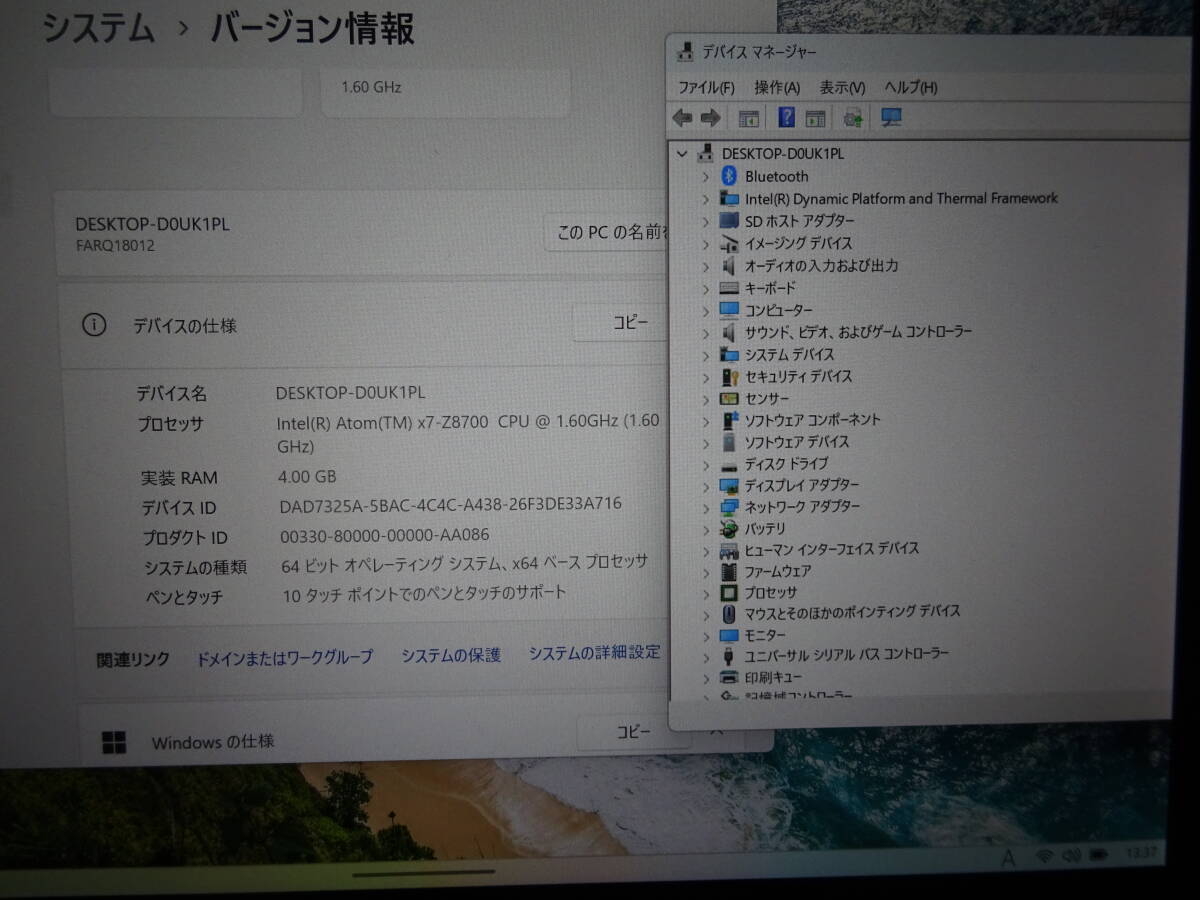Expand the ファームウェア node
This screenshot has width=1200, height=900.
click(x=705, y=572)
